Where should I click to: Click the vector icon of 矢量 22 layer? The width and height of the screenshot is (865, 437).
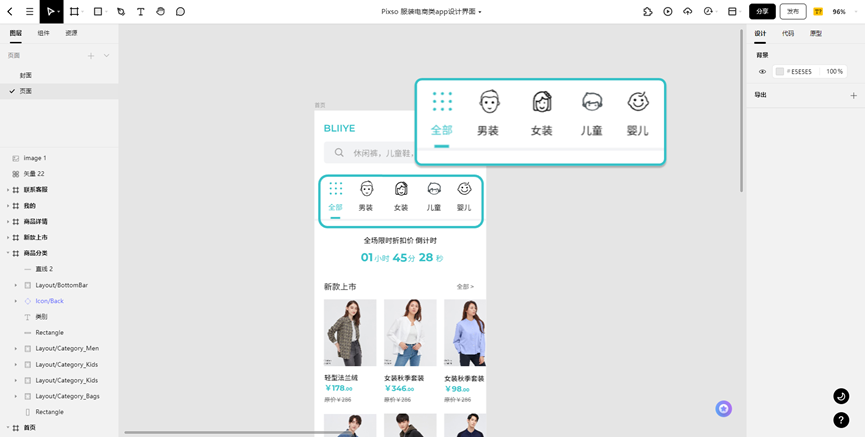[15, 174]
